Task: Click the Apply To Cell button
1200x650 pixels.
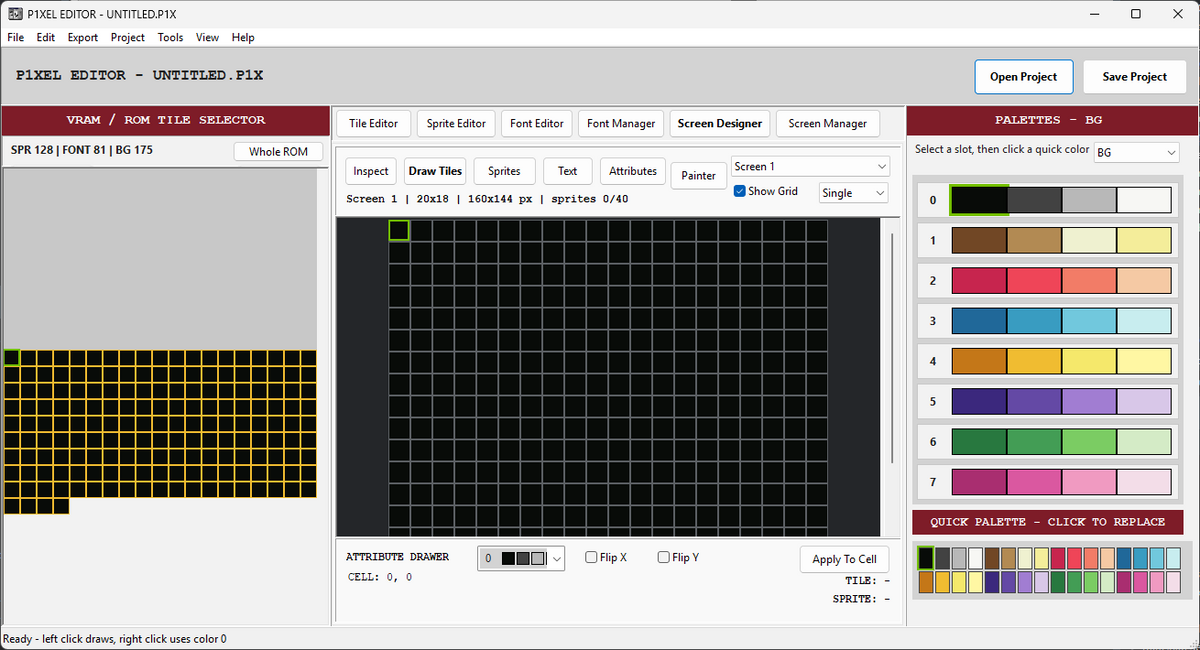Action: [845, 559]
